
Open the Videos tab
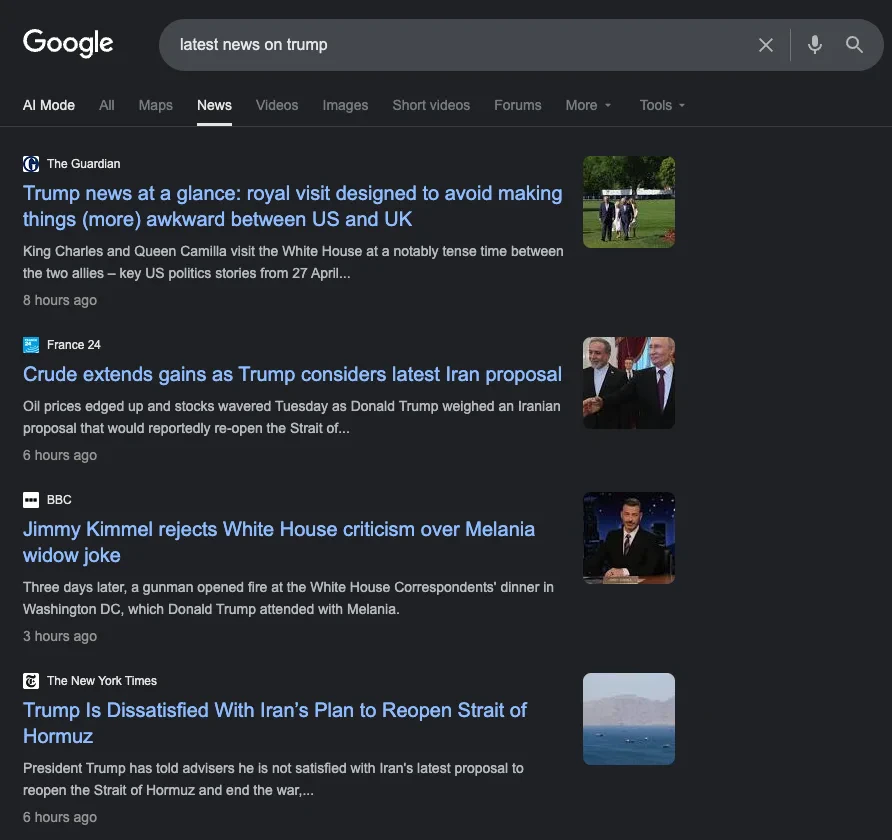(277, 105)
